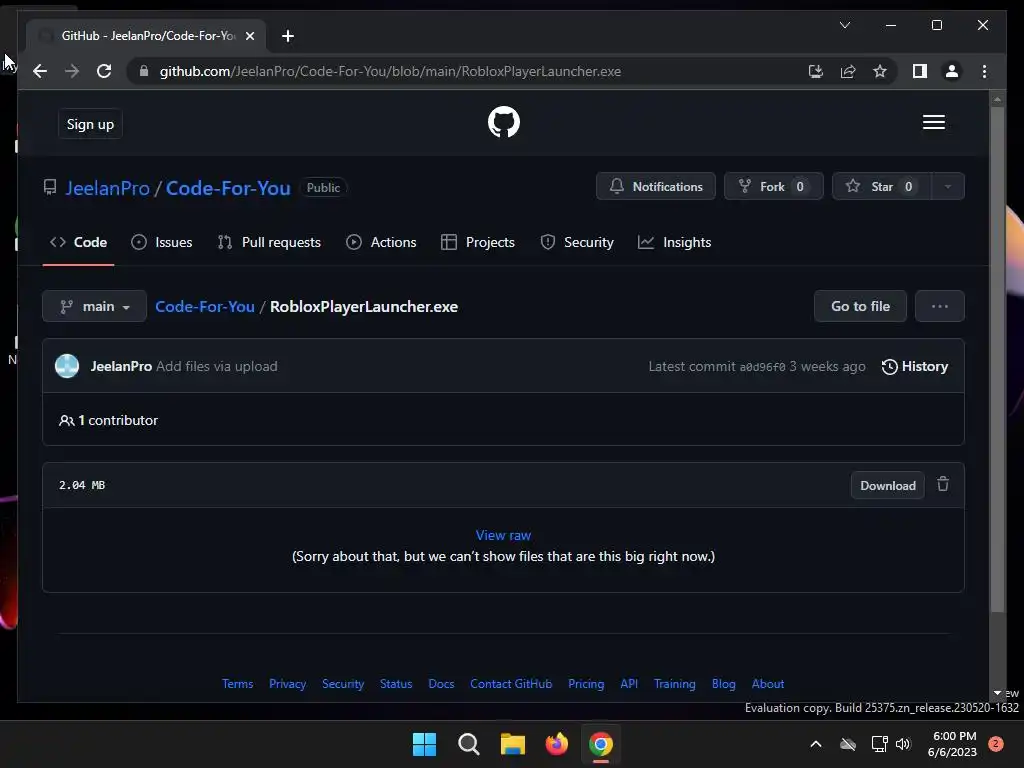The image size is (1024, 768).
Task: Open Terms footer link
Action: click(x=237, y=684)
